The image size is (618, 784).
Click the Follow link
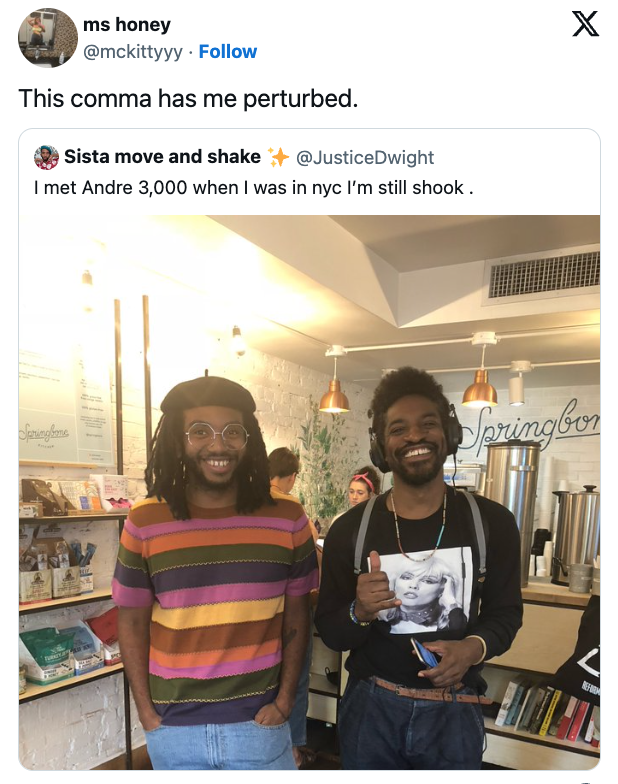[x=228, y=52]
